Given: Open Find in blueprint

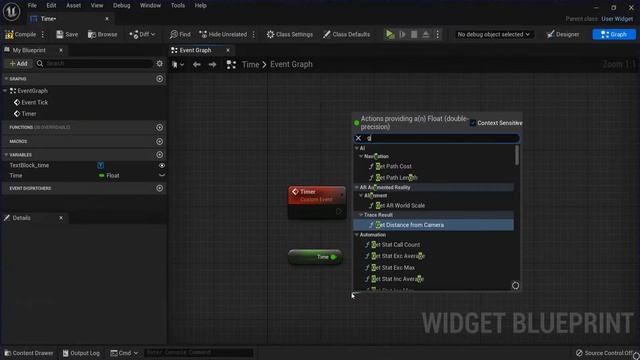Looking at the screenshot, I should coord(180,35).
